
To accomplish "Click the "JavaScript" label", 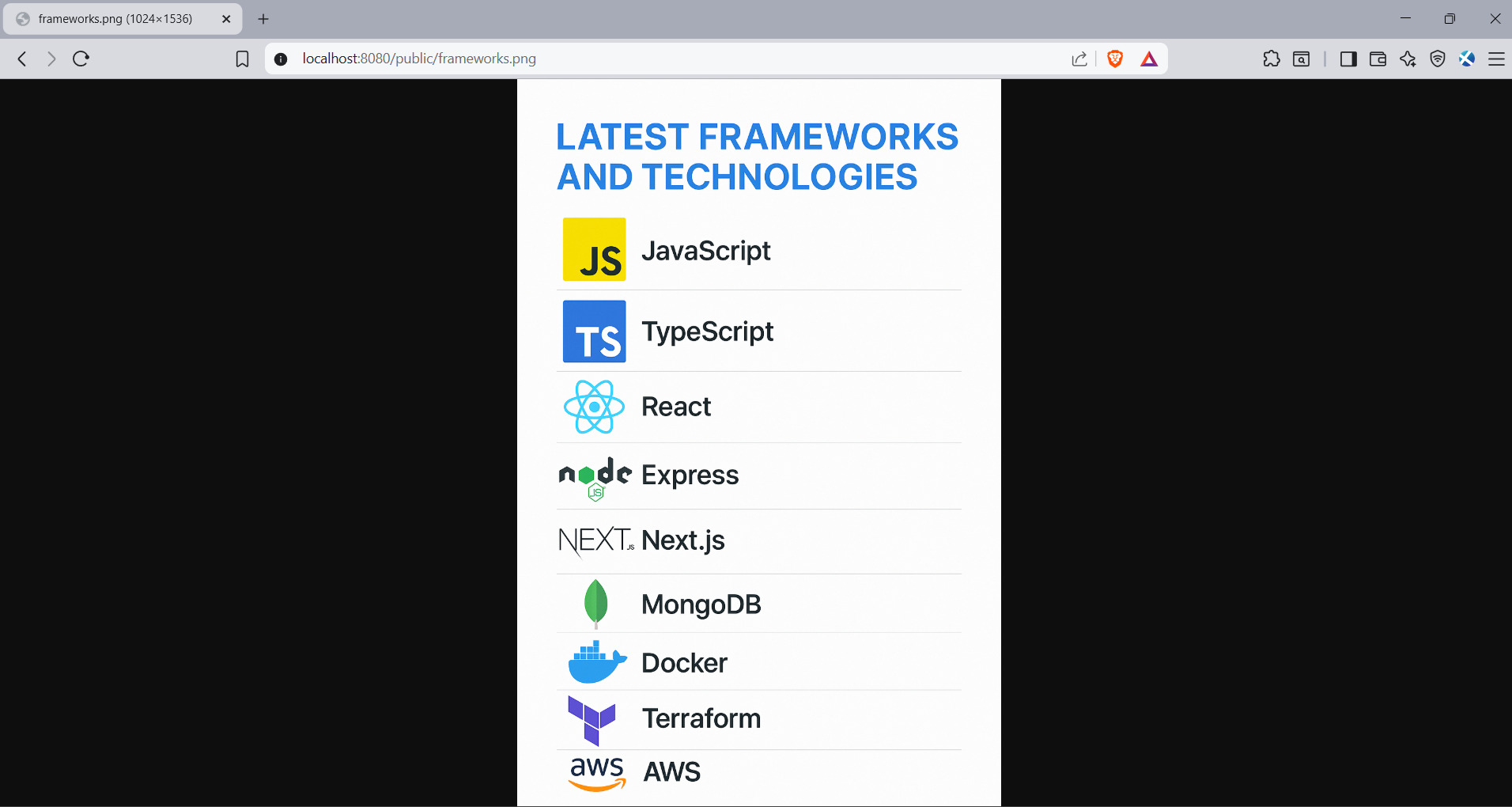I will pyautogui.click(x=706, y=251).
